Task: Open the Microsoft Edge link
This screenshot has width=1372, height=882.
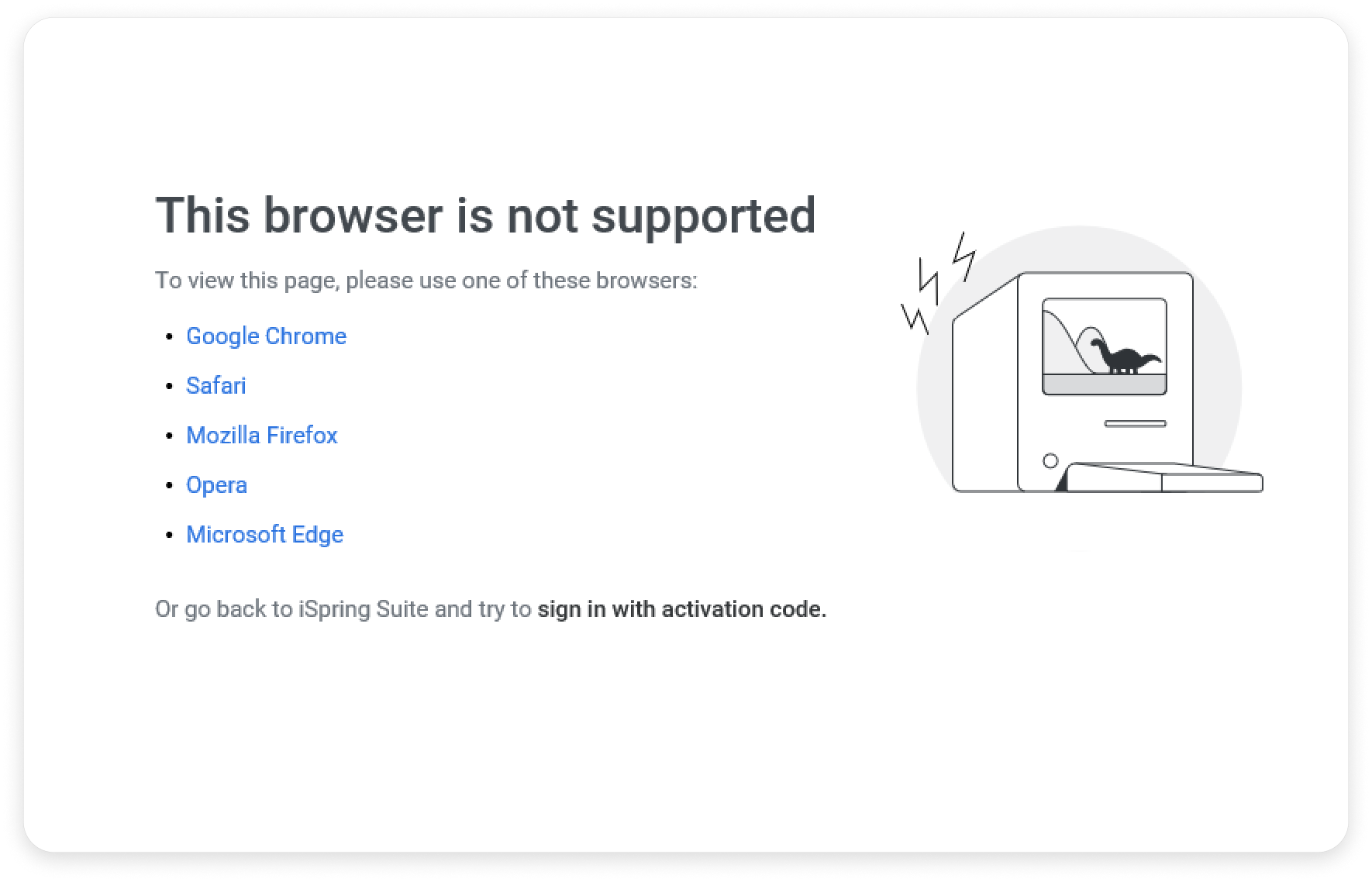Action: tap(264, 535)
